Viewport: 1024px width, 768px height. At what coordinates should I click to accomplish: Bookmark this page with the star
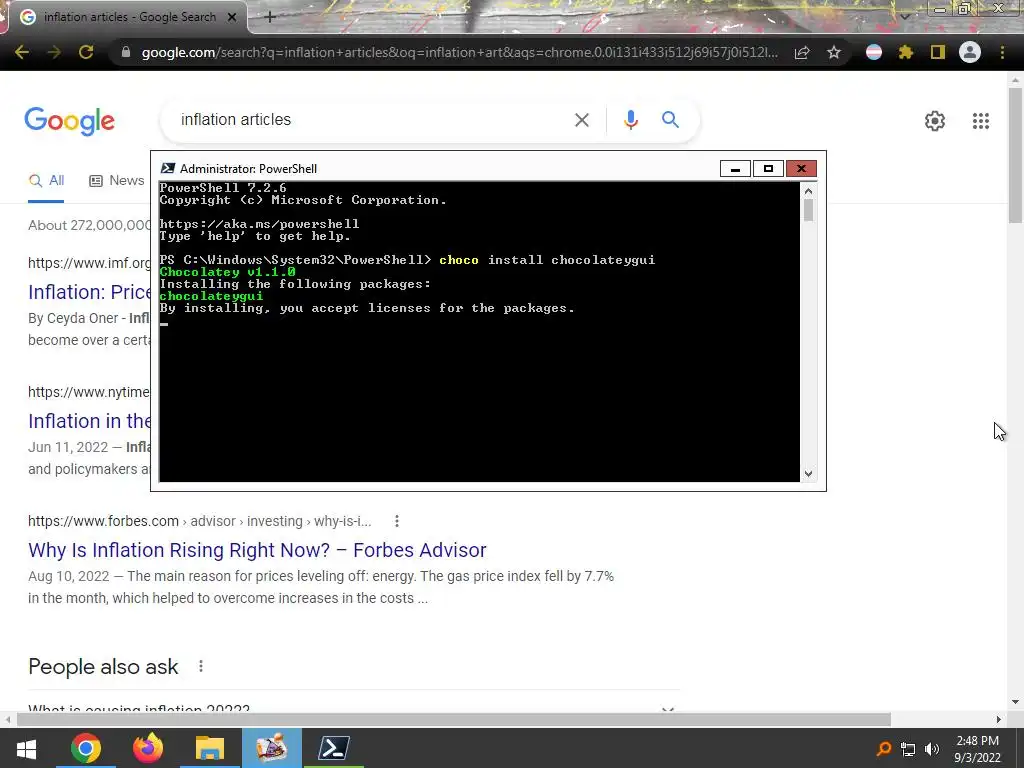tap(834, 52)
